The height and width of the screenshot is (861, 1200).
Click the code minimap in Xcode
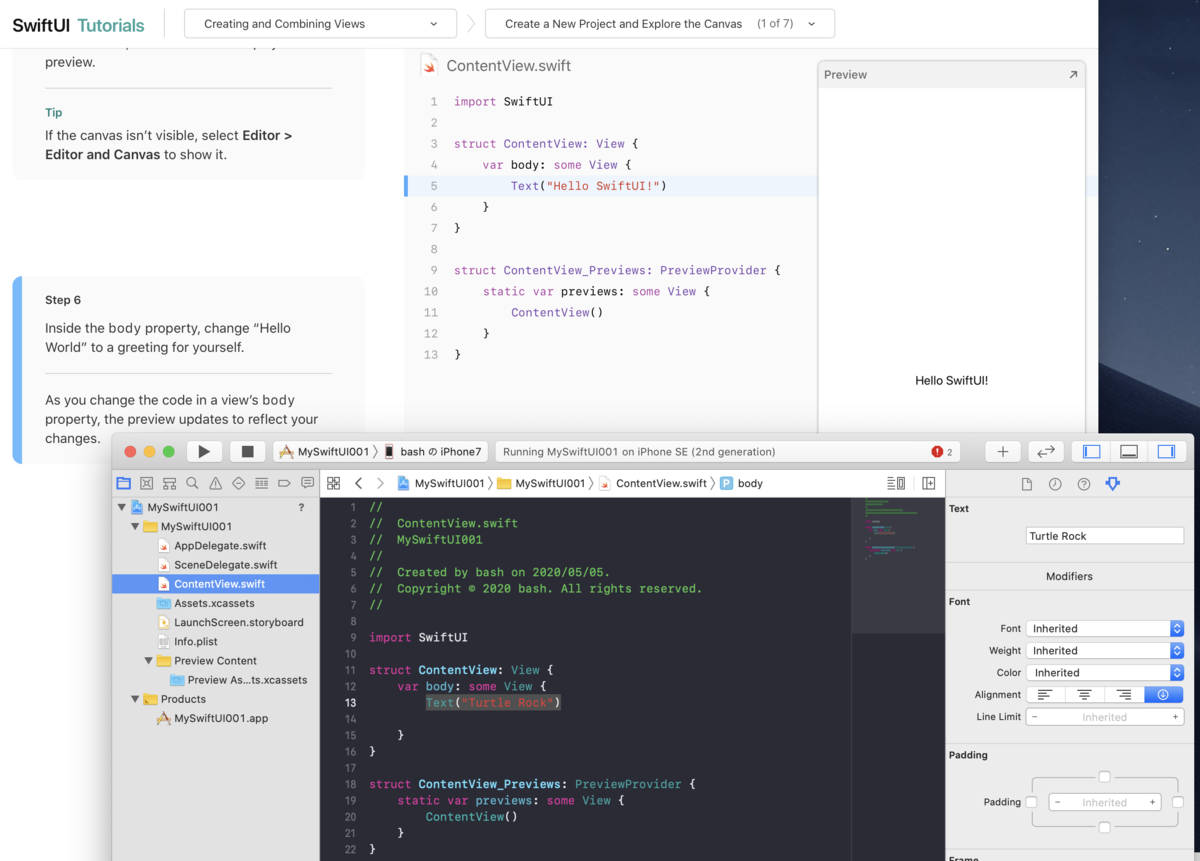tap(898, 565)
